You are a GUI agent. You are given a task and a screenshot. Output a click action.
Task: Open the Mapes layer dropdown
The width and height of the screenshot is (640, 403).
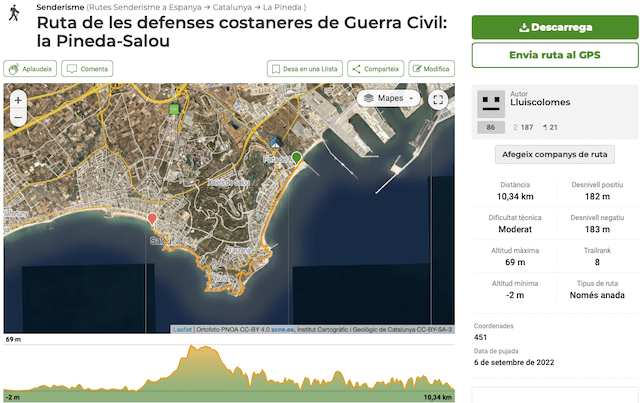[390, 98]
